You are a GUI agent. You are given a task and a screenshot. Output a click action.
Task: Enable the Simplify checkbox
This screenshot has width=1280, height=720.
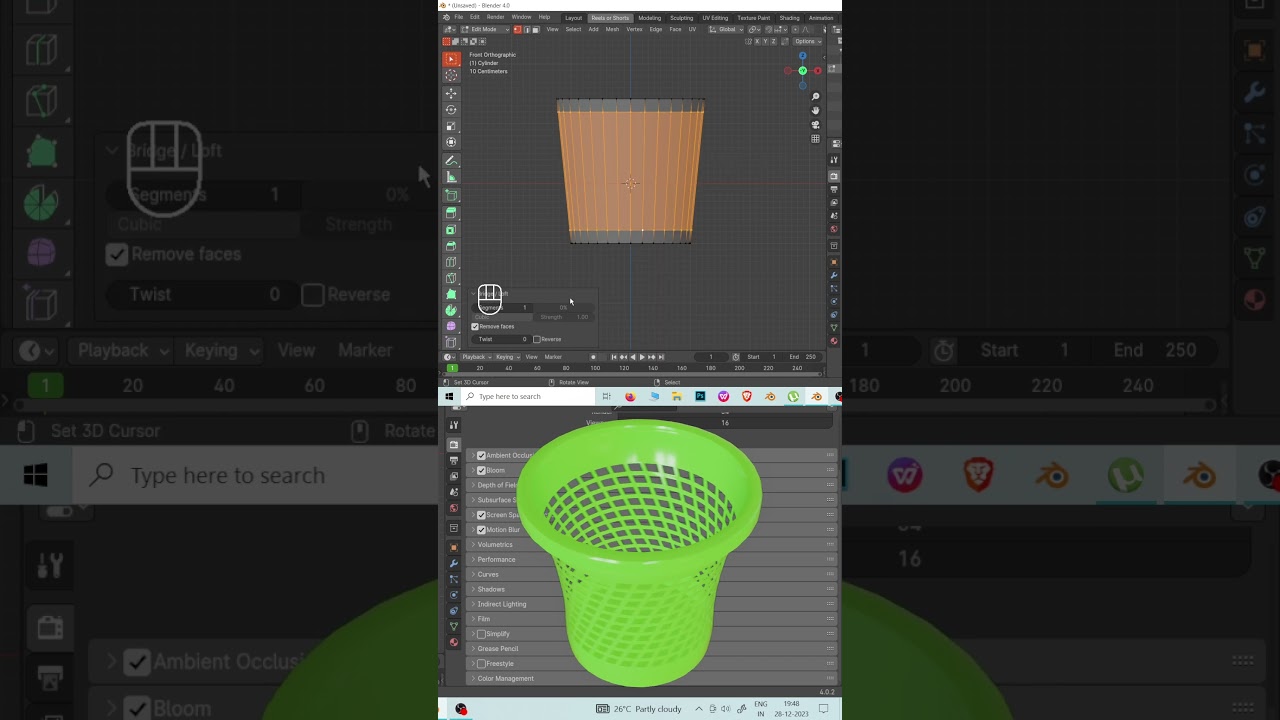pyautogui.click(x=481, y=634)
